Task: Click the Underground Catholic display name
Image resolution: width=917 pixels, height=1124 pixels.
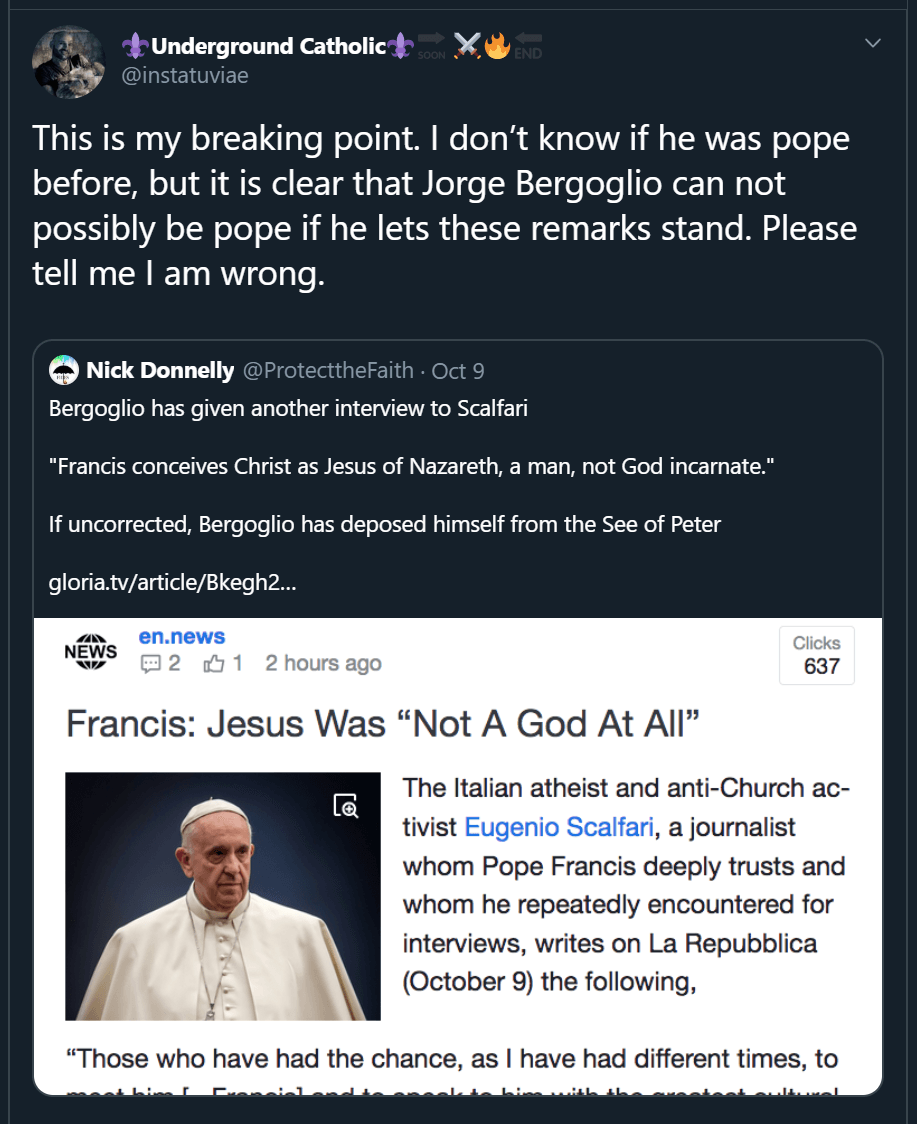Action: (x=268, y=46)
